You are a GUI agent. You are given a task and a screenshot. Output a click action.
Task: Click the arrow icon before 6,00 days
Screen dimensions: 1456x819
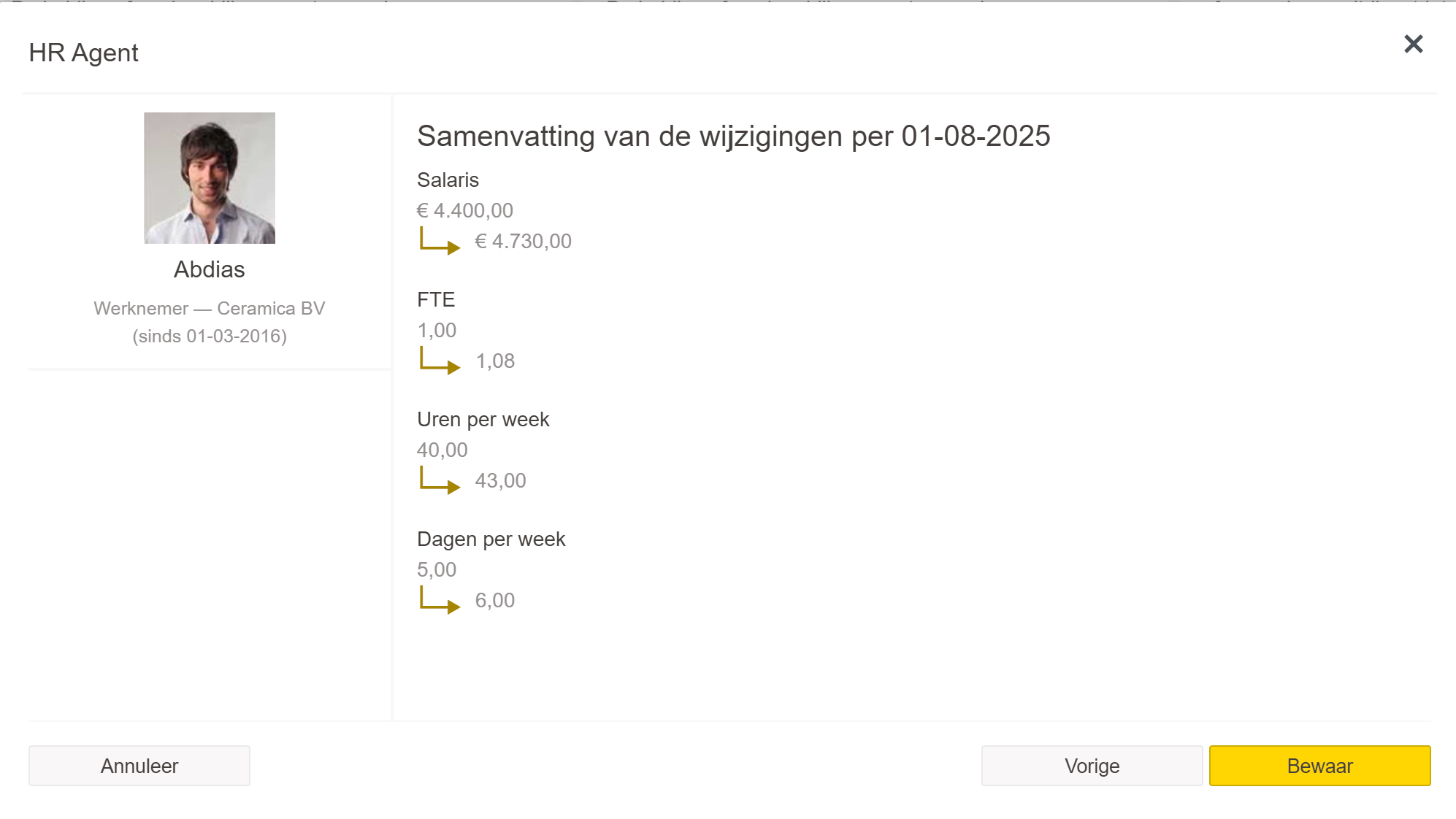(x=440, y=600)
